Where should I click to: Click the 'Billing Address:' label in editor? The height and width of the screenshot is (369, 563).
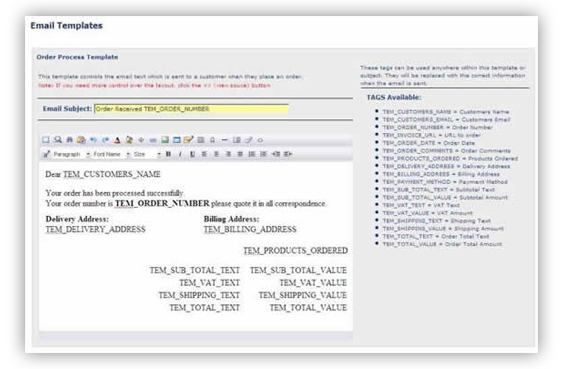coord(231,219)
